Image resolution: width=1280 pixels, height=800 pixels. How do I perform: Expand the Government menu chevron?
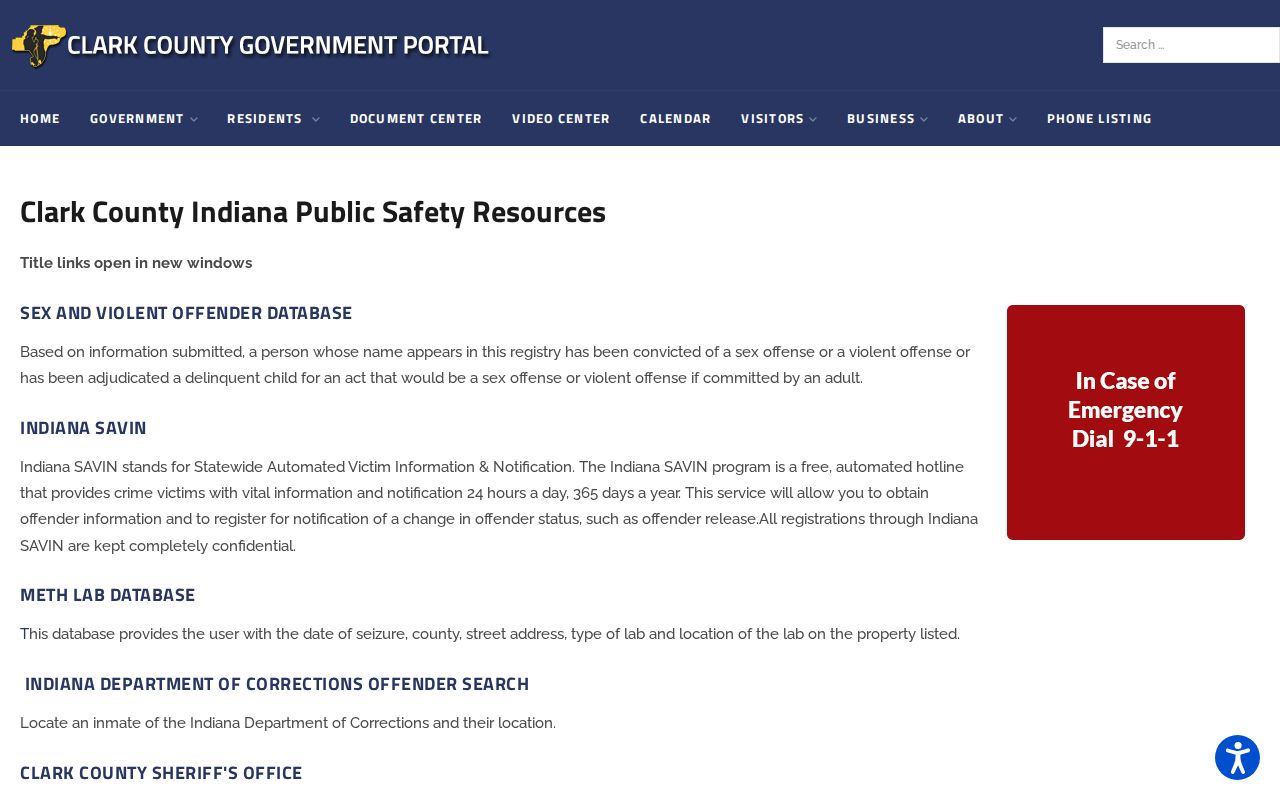tap(194, 119)
